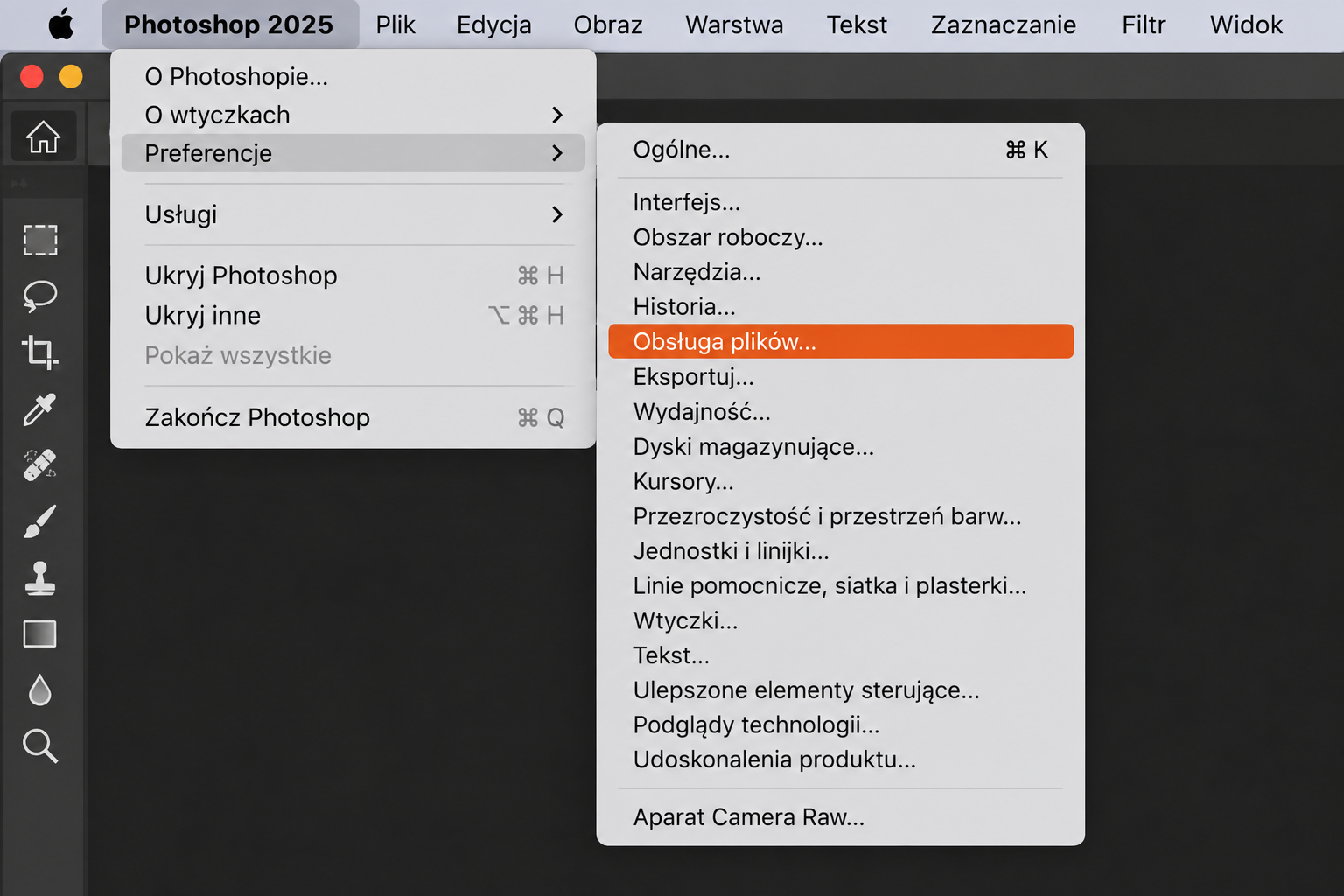Select the Crop tool

pyautogui.click(x=40, y=352)
